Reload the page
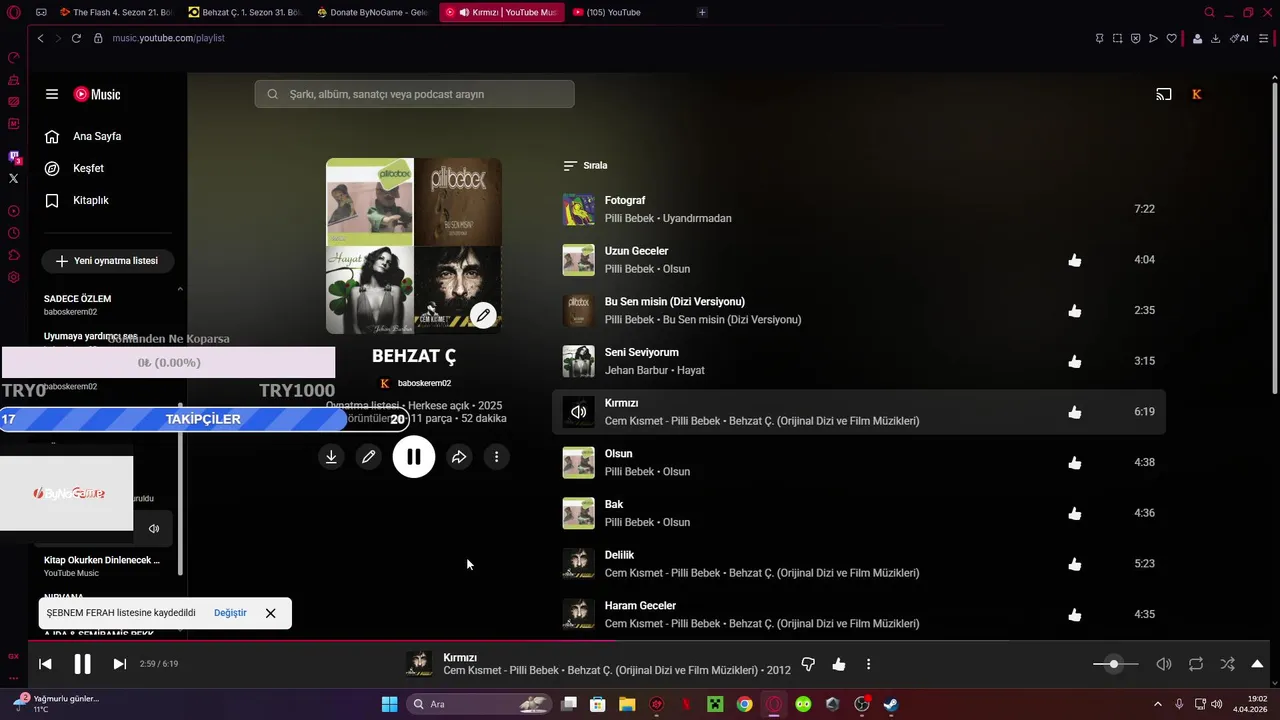Screen dimensions: 1280x720 click(77, 38)
